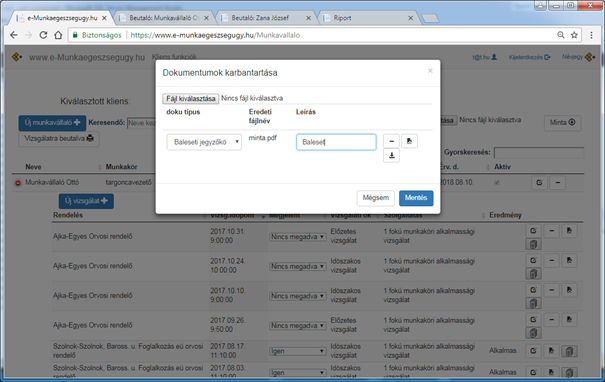The image size is (605, 382).
Task: Open the Kliens funkciók menu
Action: 174,57
